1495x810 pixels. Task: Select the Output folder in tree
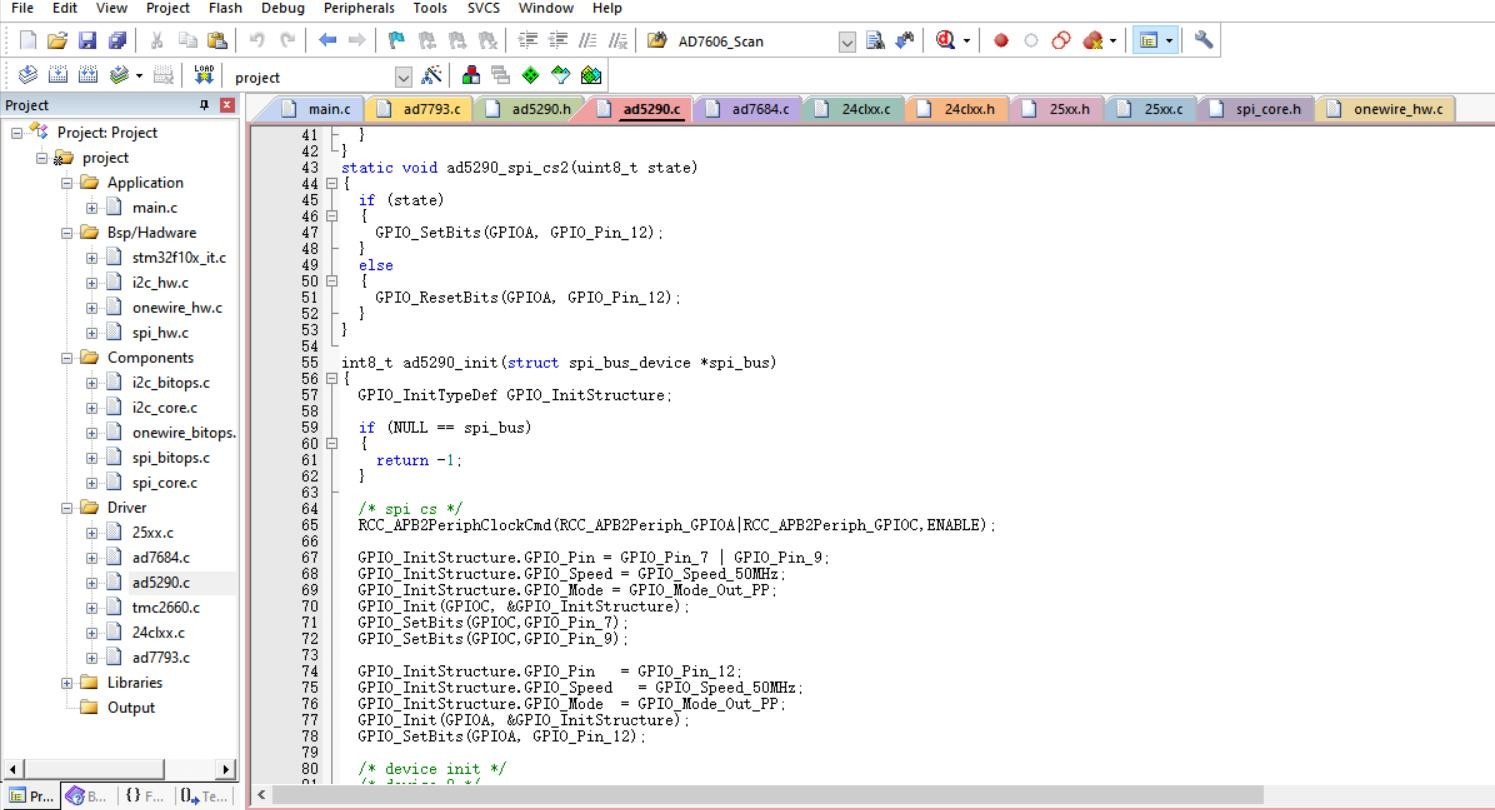click(131, 708)
